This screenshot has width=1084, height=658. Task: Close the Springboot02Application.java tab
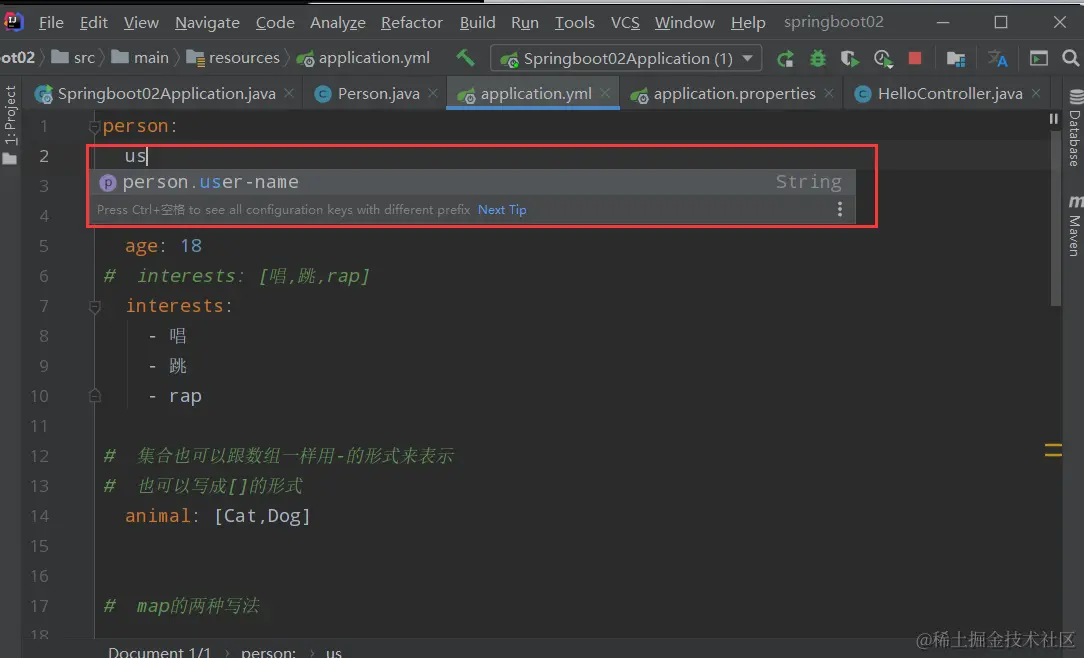tap(289, 93)
